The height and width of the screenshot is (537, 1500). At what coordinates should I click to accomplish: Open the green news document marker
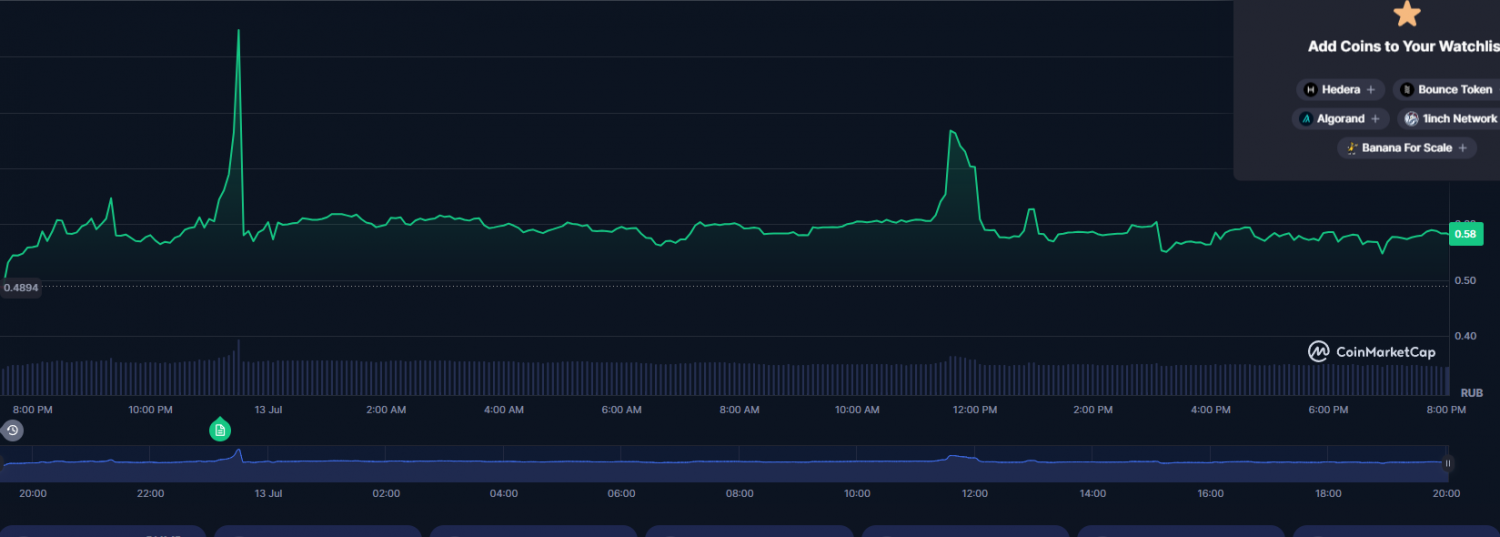tap(220, 430)
